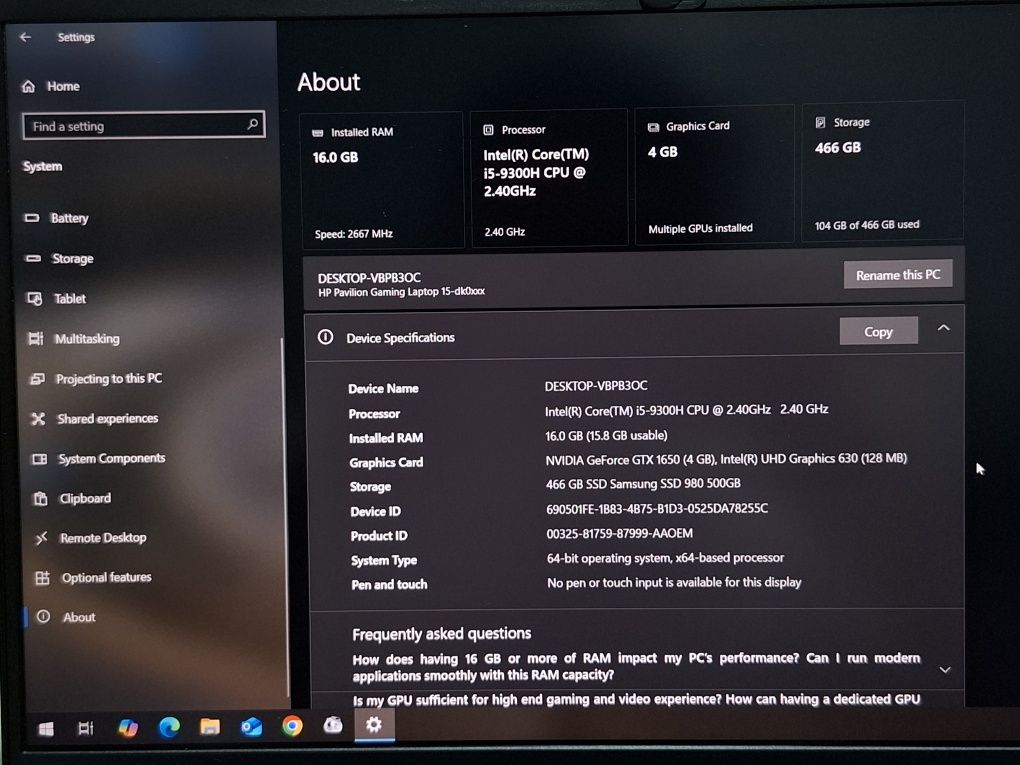Click the back arrow in Settings
Viewport: 1020px width, 765px height.
click(25, 37)
